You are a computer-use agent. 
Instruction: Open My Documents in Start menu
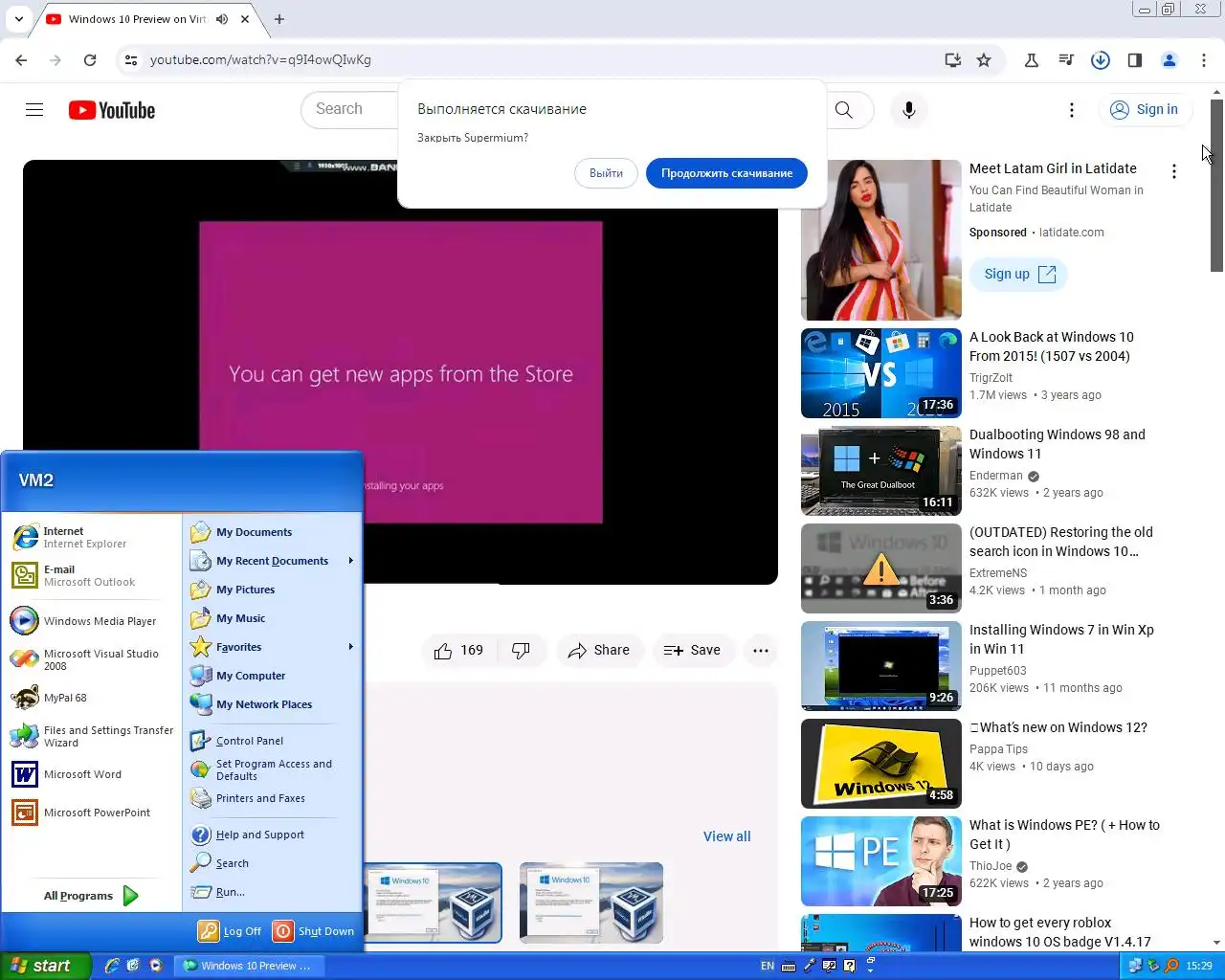[254, 532]
